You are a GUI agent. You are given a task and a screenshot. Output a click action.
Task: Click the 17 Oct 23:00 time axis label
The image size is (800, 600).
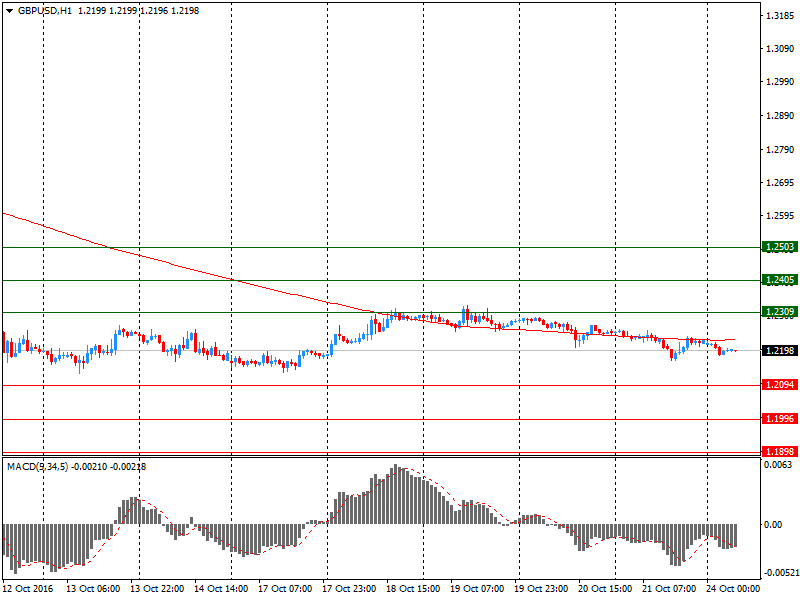pyautogui.click(x=349, y=589)
